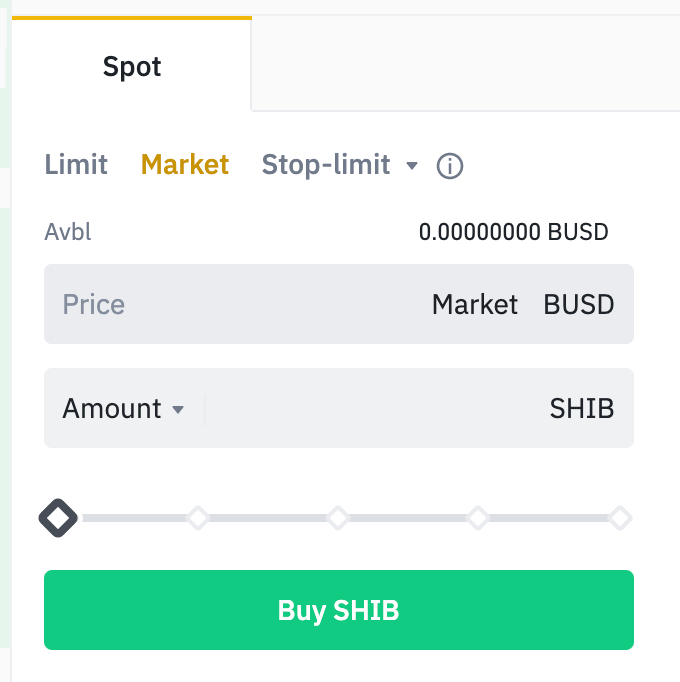The height and width of the screenshot is (682, 680).
Task: Click the slider's diamond handle at 0%
Action: 58,518
